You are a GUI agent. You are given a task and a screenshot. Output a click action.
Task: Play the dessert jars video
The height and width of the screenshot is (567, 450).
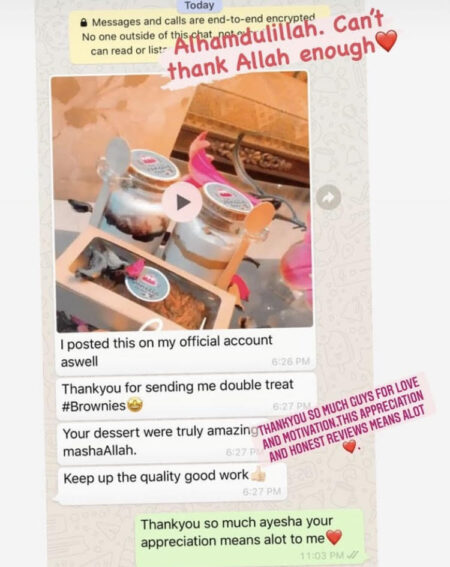click(x=182, y=202)
